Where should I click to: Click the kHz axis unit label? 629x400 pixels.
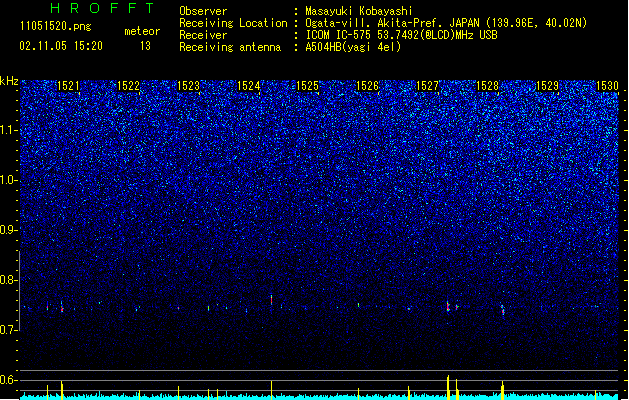click(9, 81)
